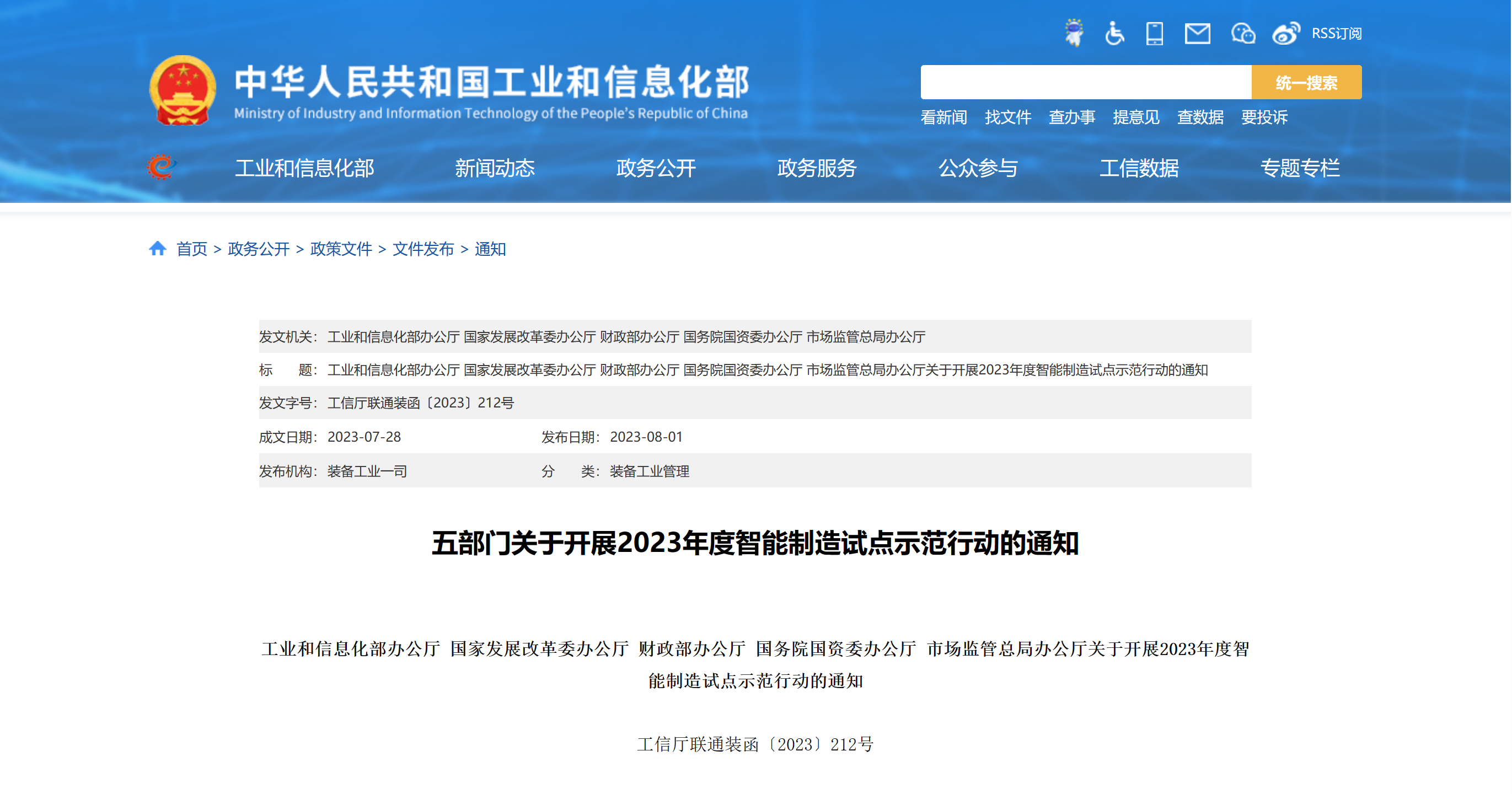This screenshot has height=794, width=1512.
Task: Go to 政策文件 in breadcrumb
Action: (341, 249)
